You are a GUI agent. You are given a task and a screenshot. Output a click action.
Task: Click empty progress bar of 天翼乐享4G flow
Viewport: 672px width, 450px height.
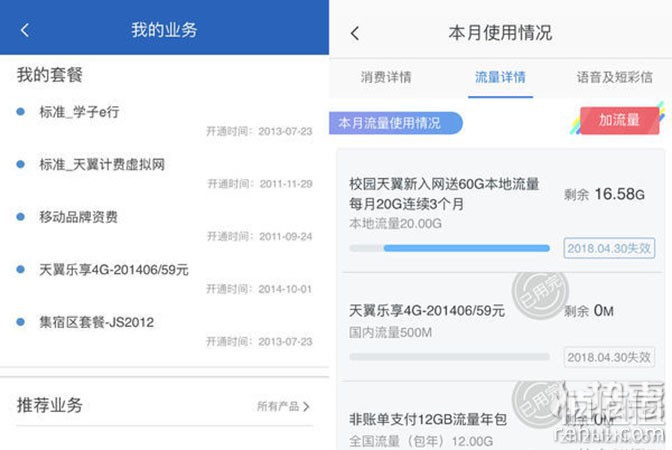[449, 357]
